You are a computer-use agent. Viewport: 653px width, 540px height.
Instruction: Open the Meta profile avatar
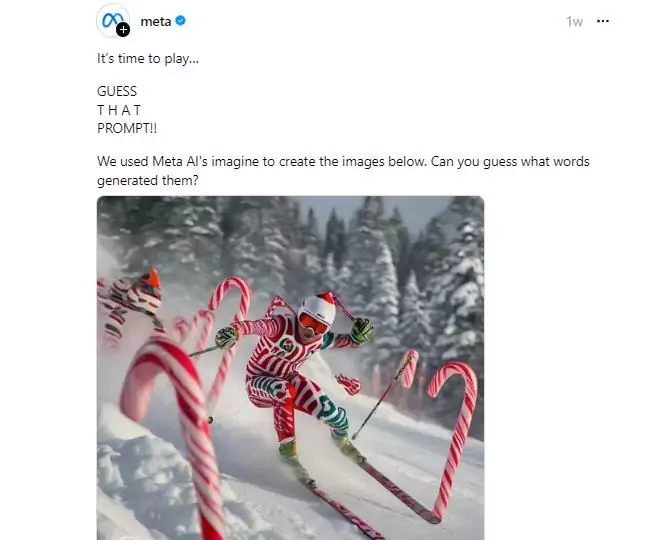point(113,20)
